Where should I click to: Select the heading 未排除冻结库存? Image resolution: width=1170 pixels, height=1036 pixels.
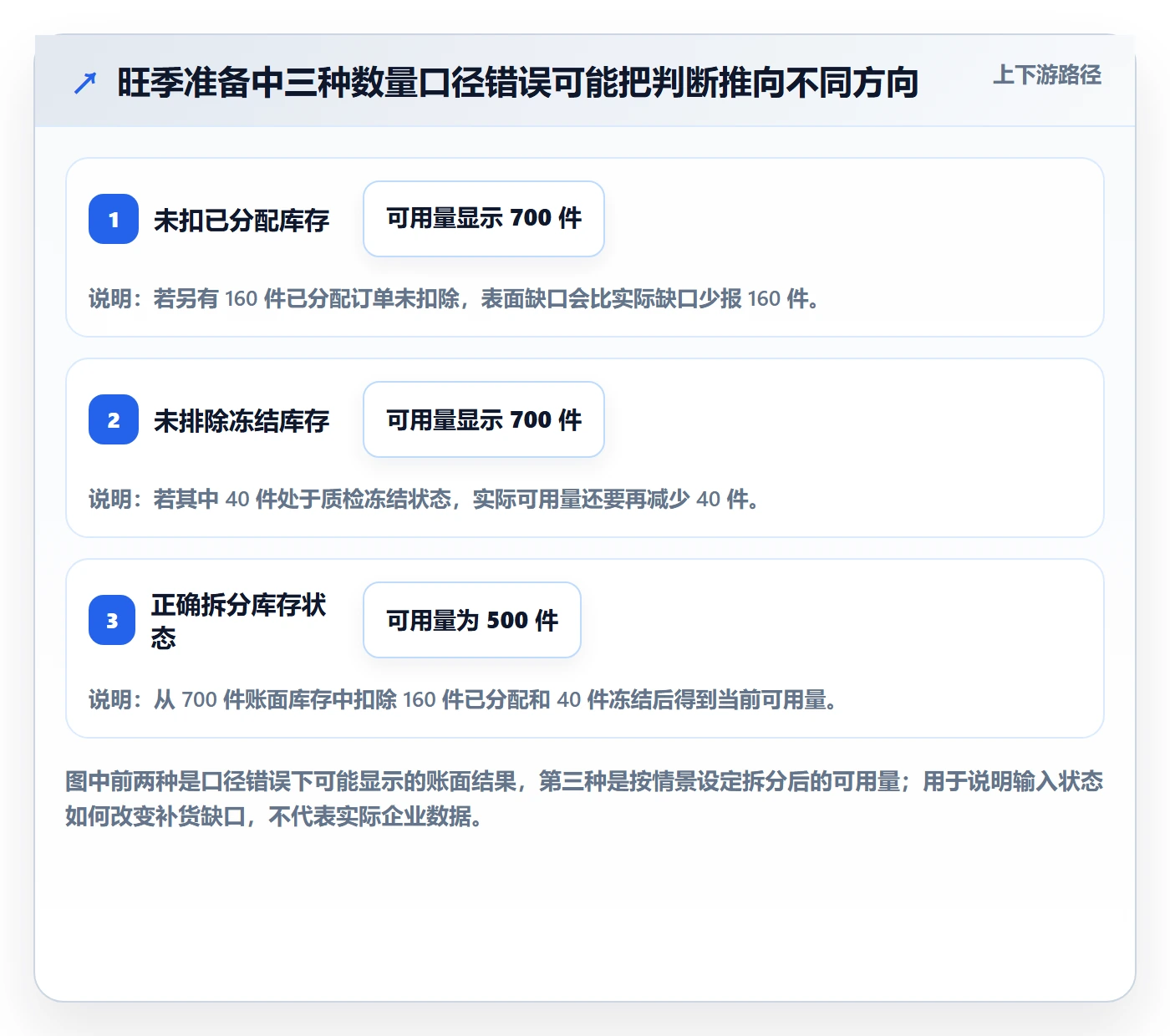242,420
